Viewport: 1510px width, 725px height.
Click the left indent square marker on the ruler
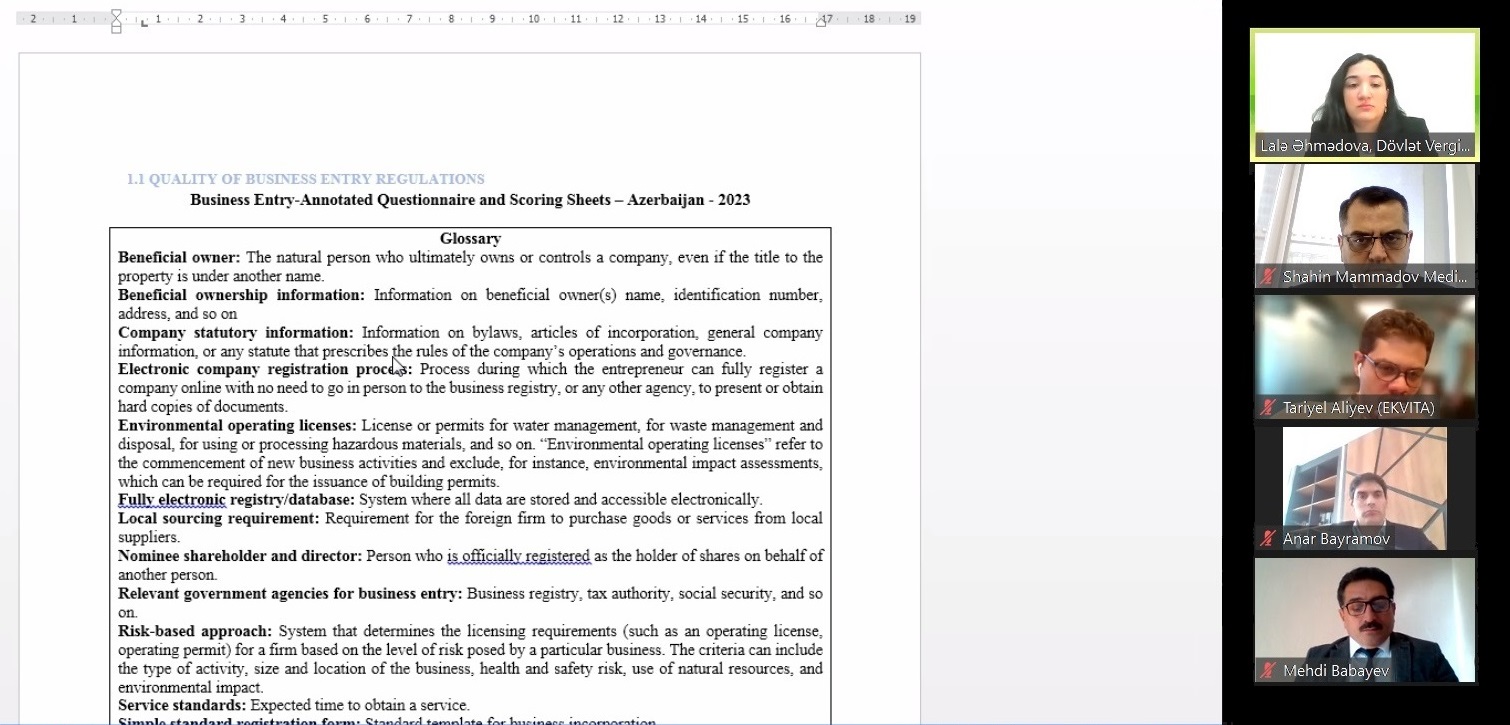tap(116, 29)
